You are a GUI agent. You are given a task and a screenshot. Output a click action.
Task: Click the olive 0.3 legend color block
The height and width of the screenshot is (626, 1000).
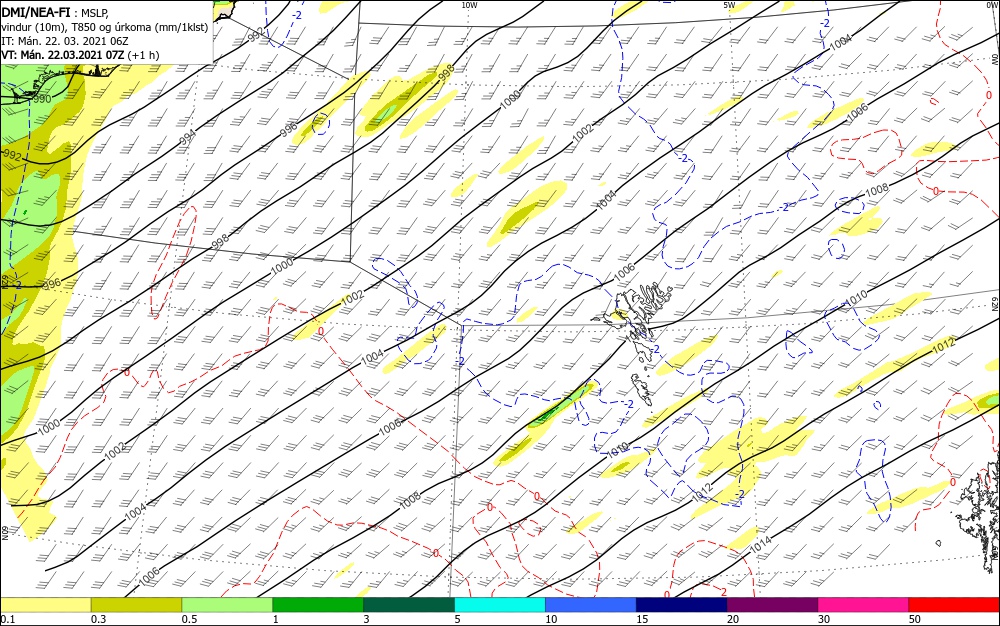pyautogui.click(x=136, y=605)
